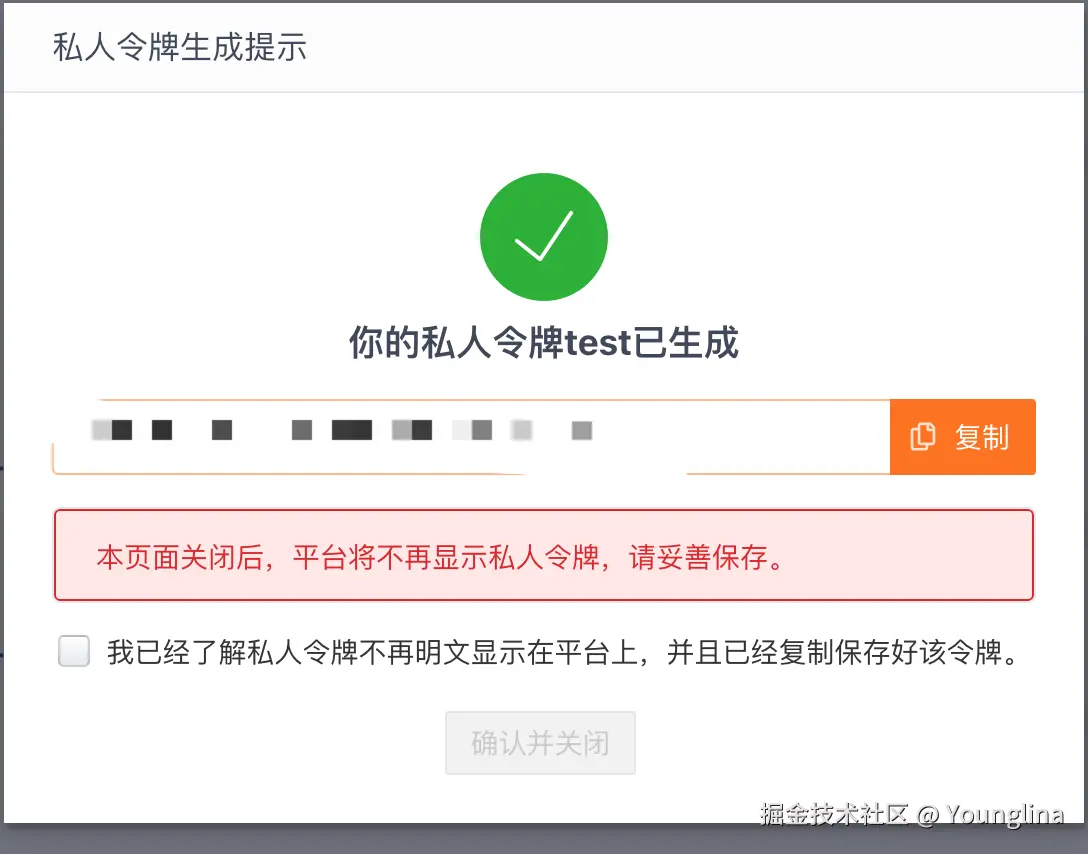Click the white tick mark inside the green circle
Screen dimensions: 1088x854
click(544, 236)
